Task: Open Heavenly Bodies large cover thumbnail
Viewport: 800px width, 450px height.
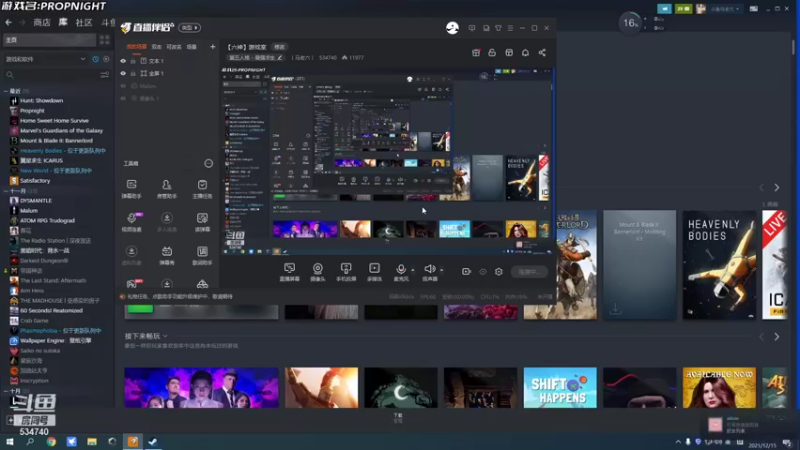Action: pos(719,265)
